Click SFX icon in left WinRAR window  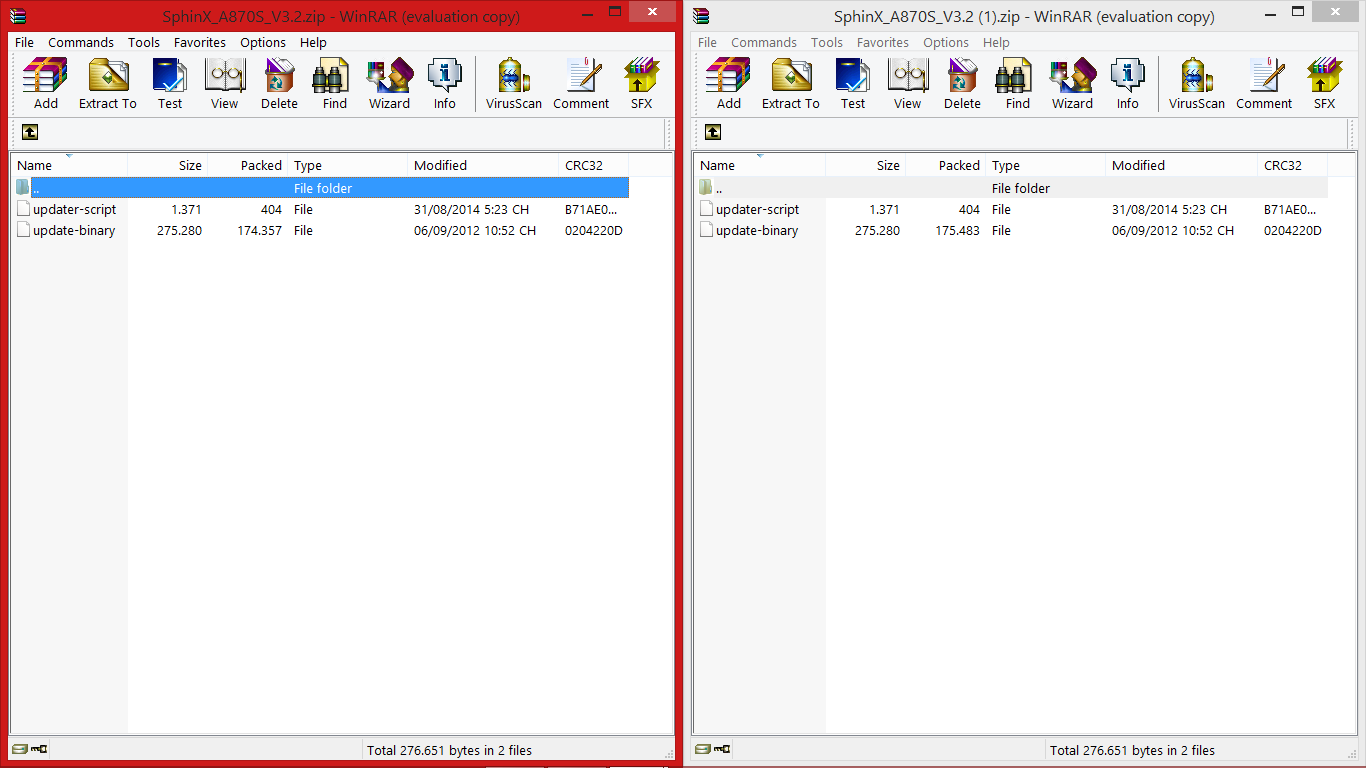(x=641, y=84)
